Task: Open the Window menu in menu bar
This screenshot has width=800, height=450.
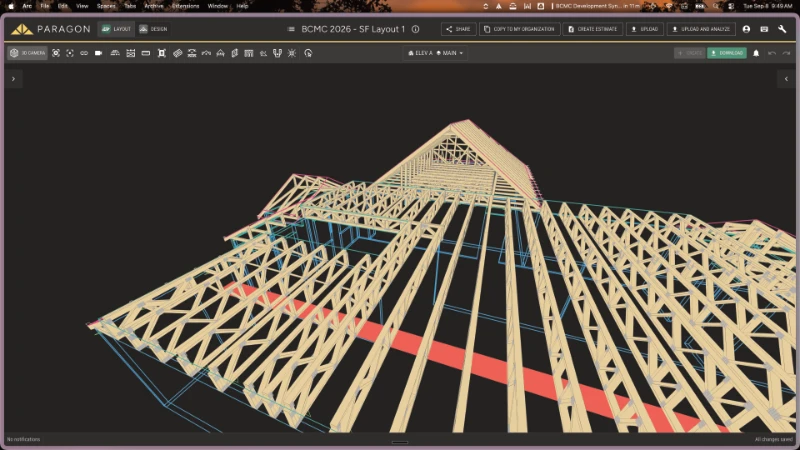Action: (x=217, y=6)
